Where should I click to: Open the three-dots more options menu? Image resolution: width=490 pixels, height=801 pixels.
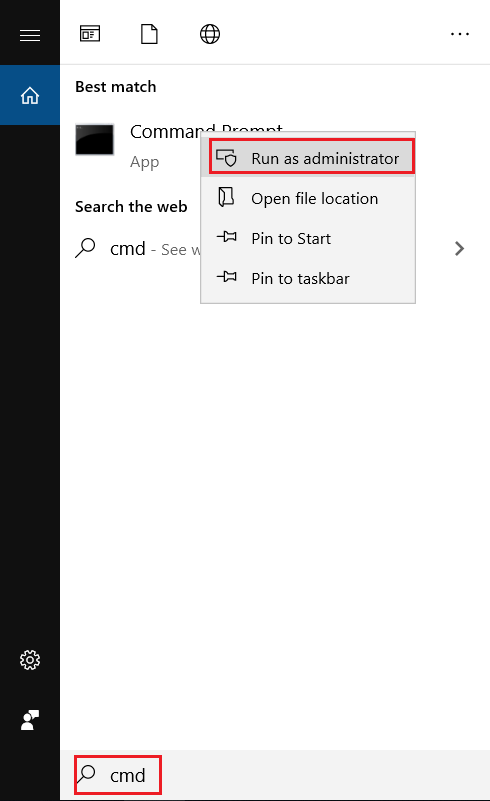pyautogui.click(x=460, y=34)
